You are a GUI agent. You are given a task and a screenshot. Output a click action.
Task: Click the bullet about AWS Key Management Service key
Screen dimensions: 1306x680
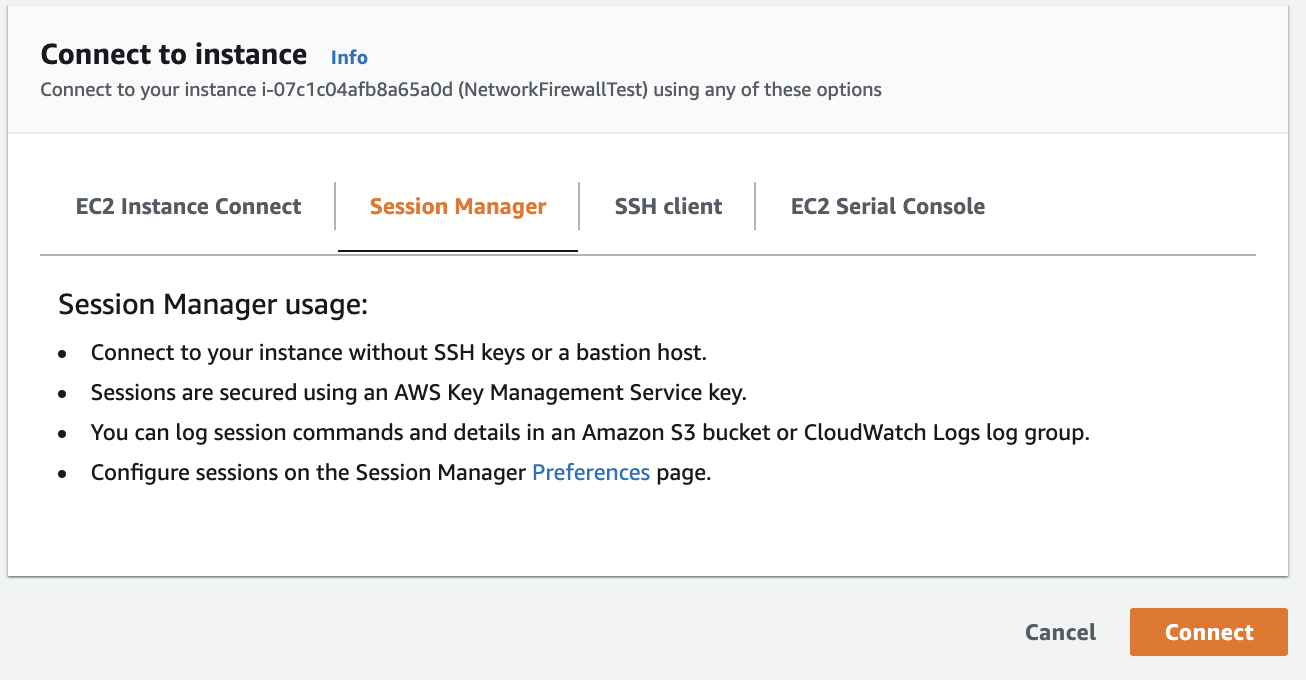pyautogui.click(x=419, y=393)
